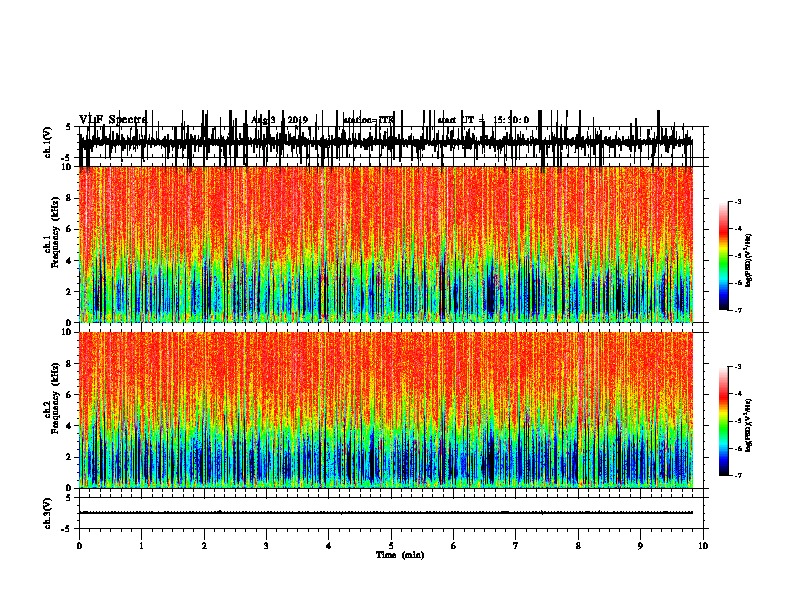This screenshot has height=612, width=792.
Task: Click the time axis tick label '1'
Action: click(141, 545)
